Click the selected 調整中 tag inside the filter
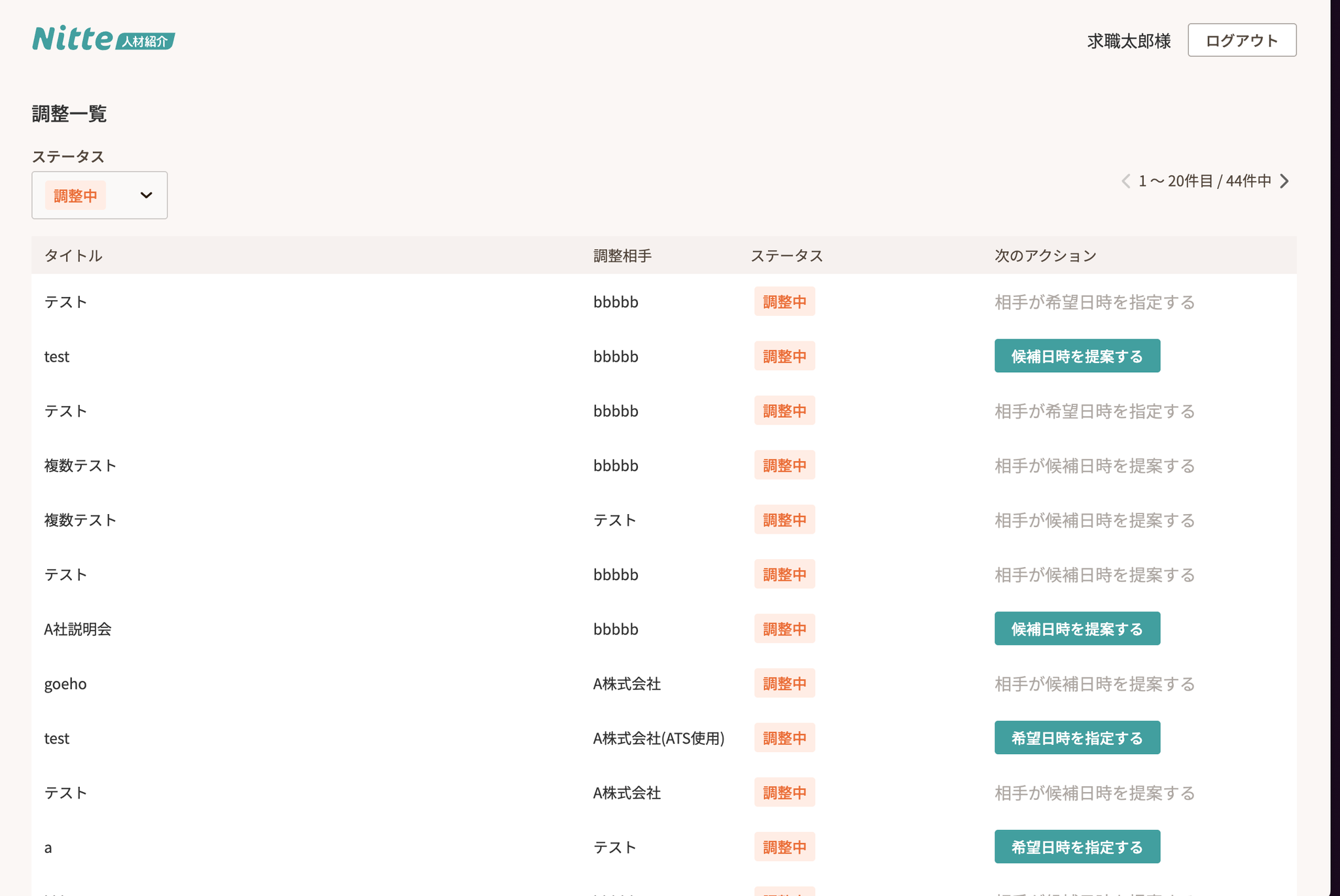 pos(75,196)
